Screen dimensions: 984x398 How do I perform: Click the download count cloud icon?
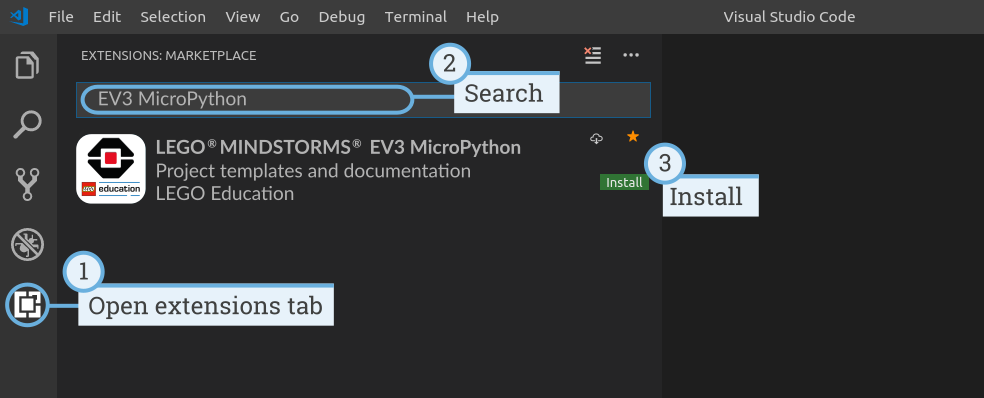click(x=597, y=139)
